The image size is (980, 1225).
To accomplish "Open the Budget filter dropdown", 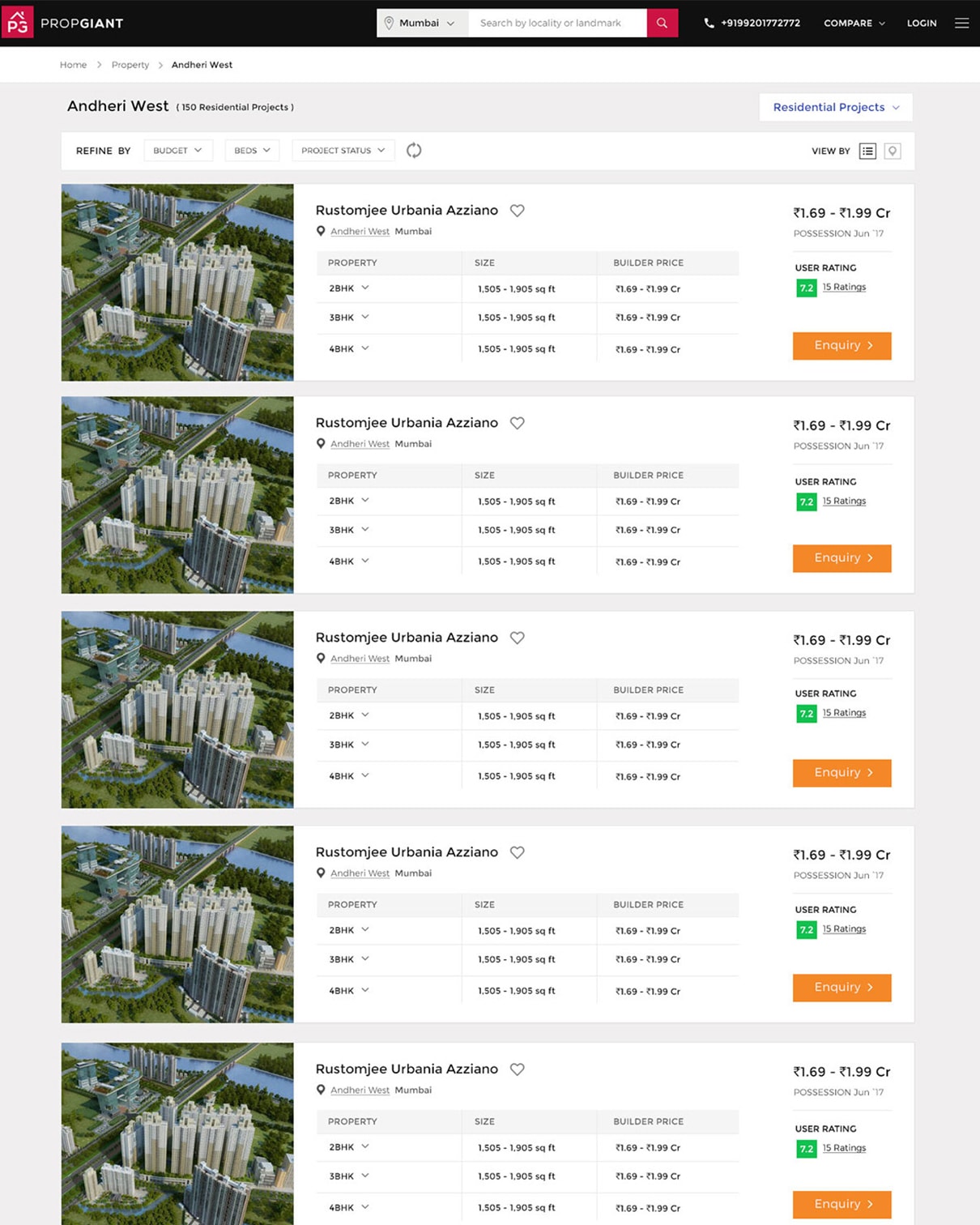I will tap(178, 151).
